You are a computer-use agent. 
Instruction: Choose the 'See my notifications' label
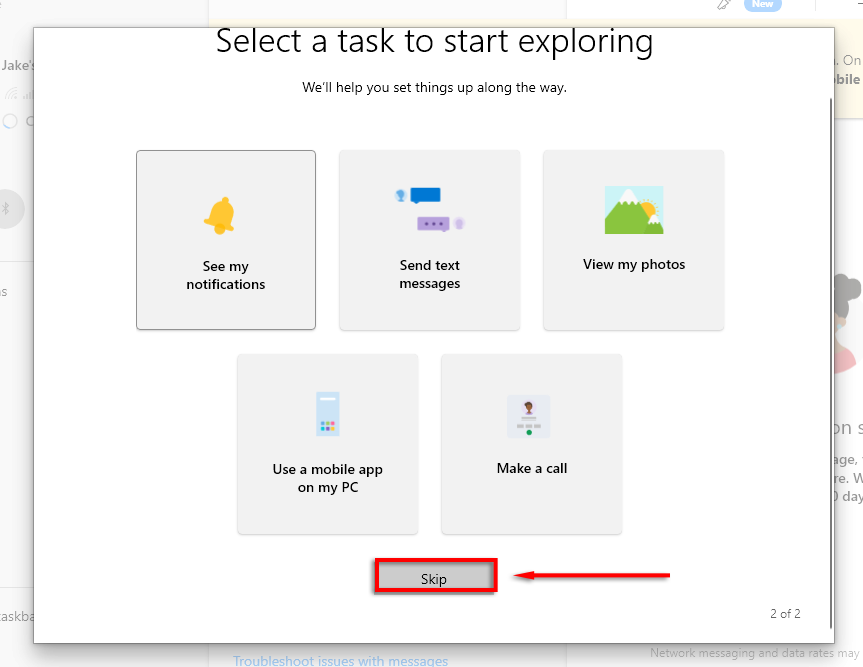point(226,276)
